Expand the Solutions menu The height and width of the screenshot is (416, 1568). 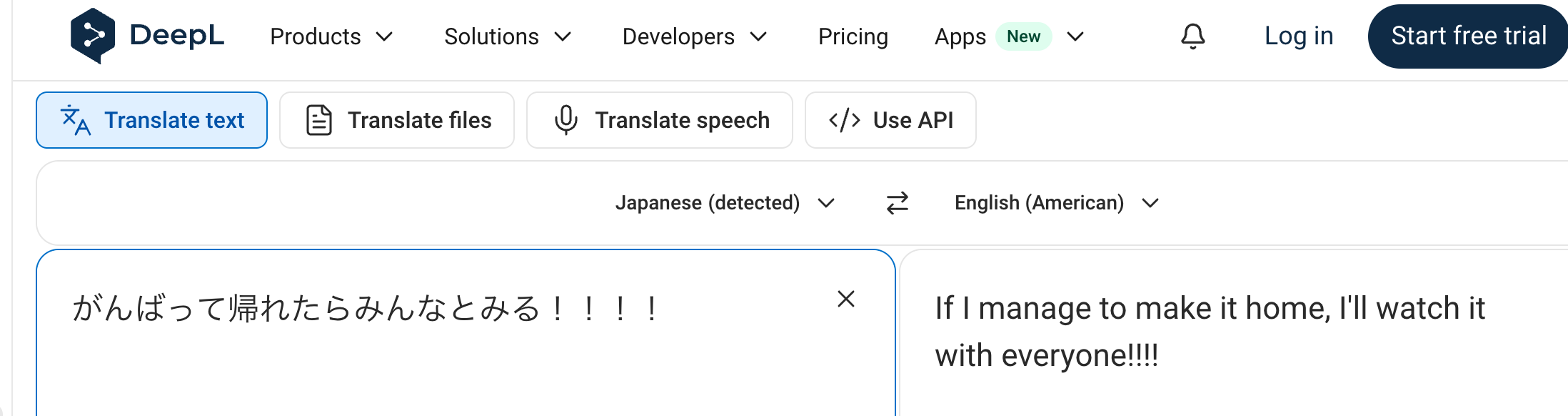(508, 36)
